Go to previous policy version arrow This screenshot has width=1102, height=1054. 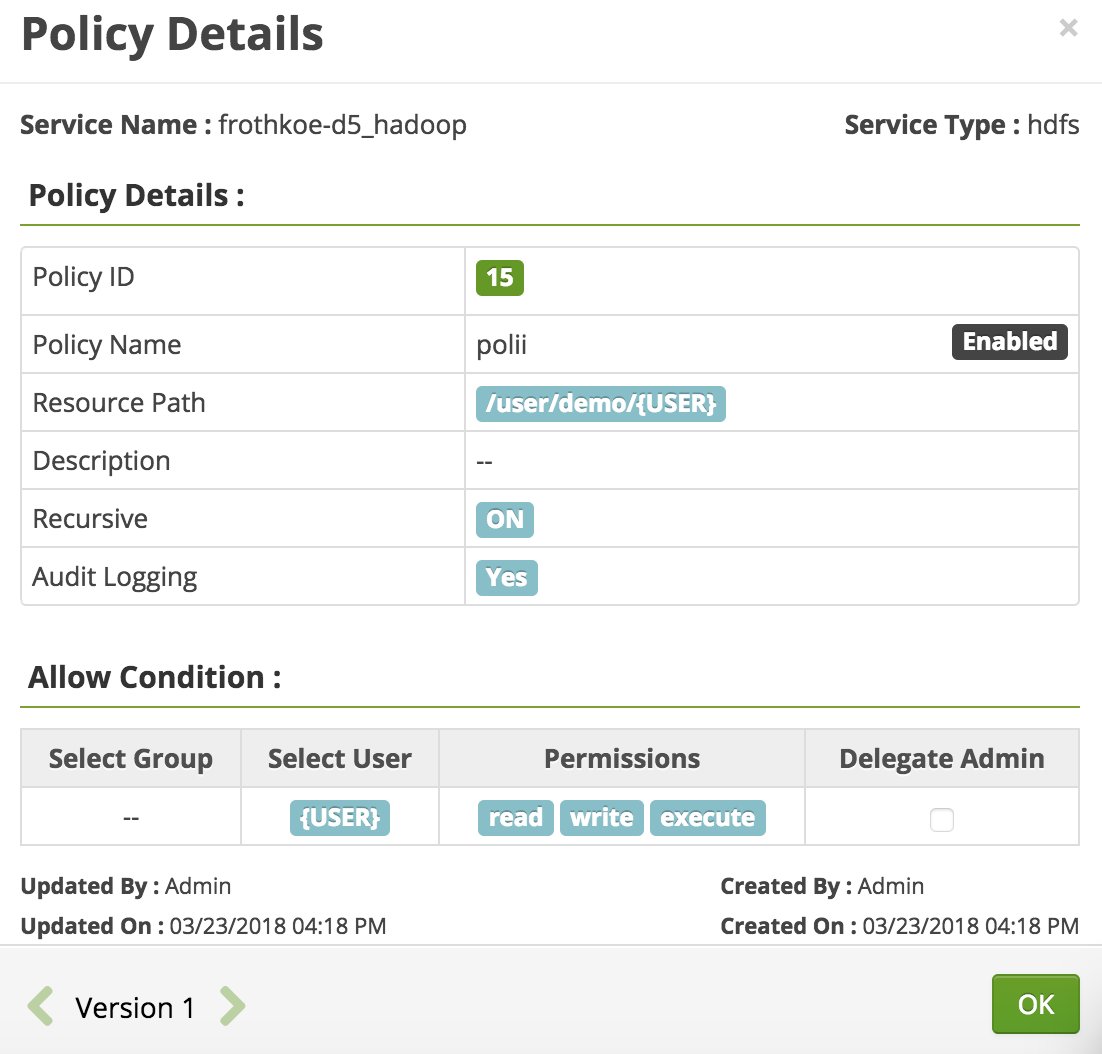pos(40,1006)
